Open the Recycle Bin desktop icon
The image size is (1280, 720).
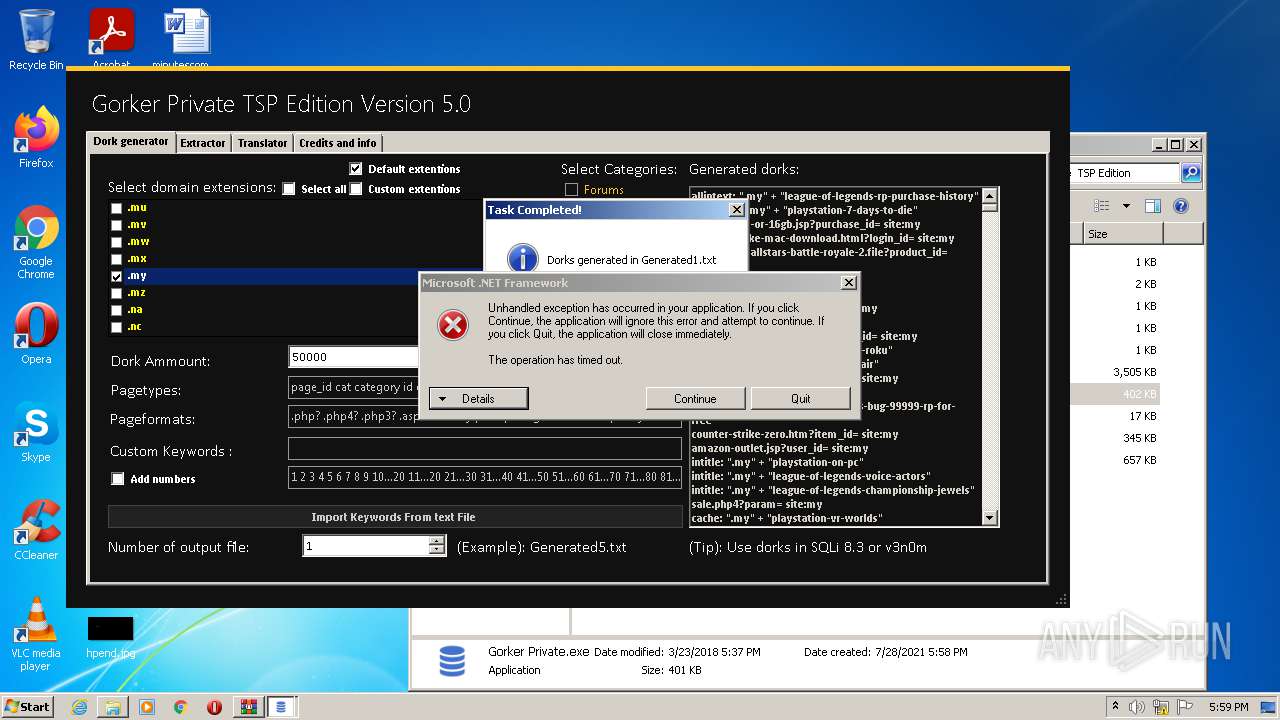point(36,39)
